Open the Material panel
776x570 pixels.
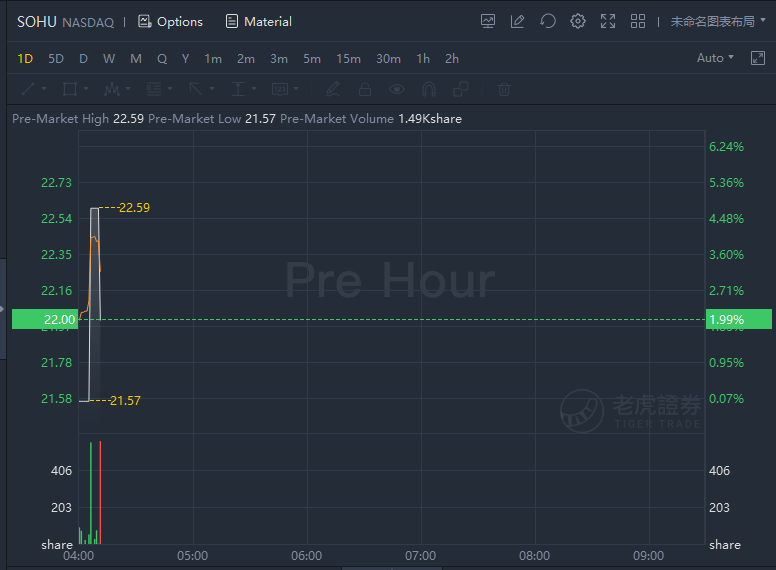258,22
